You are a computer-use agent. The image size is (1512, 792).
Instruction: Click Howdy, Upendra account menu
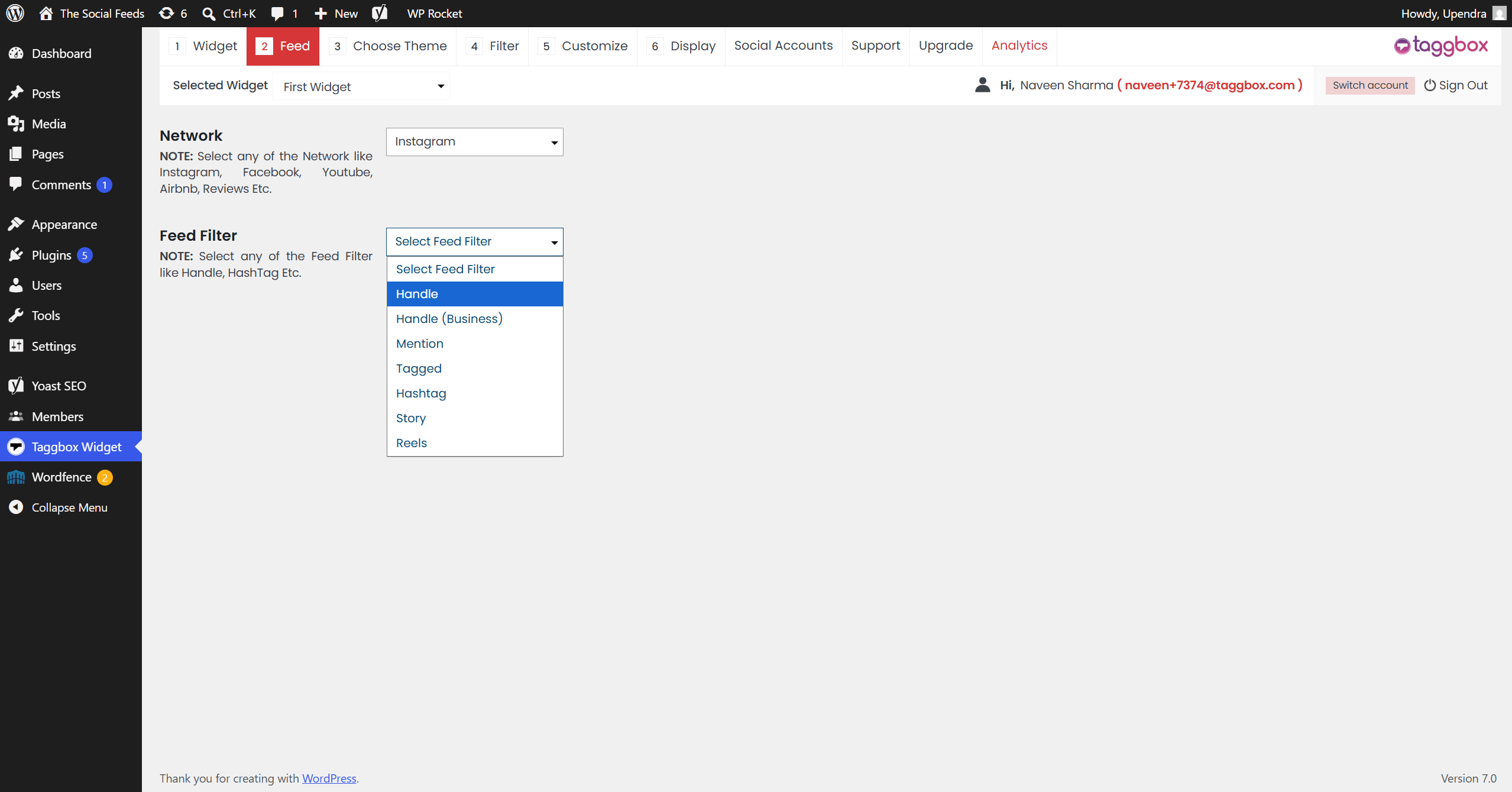(x=1453, y=14)
